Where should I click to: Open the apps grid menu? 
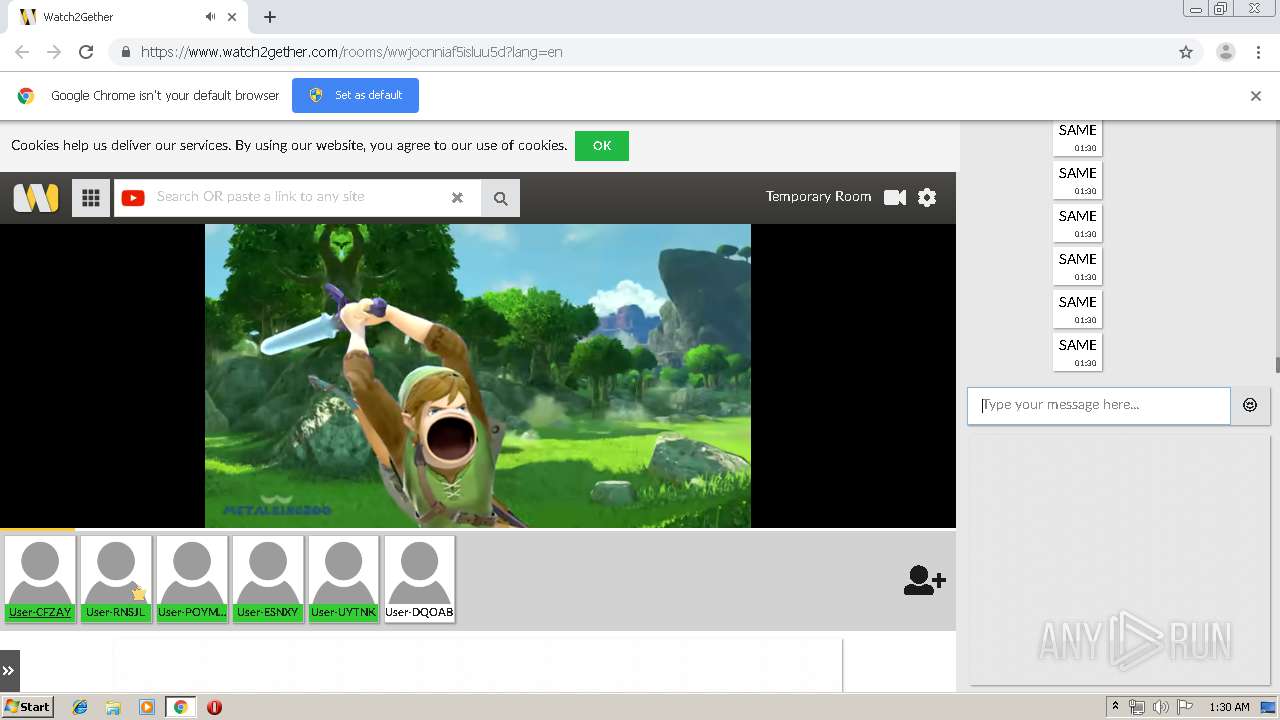pyautogui.click(x=91, y=198)
